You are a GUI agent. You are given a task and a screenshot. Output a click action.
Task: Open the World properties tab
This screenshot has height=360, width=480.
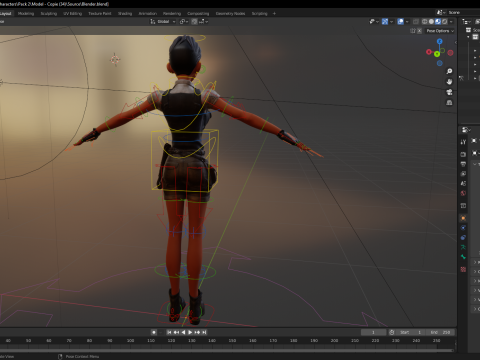(463, 193)
